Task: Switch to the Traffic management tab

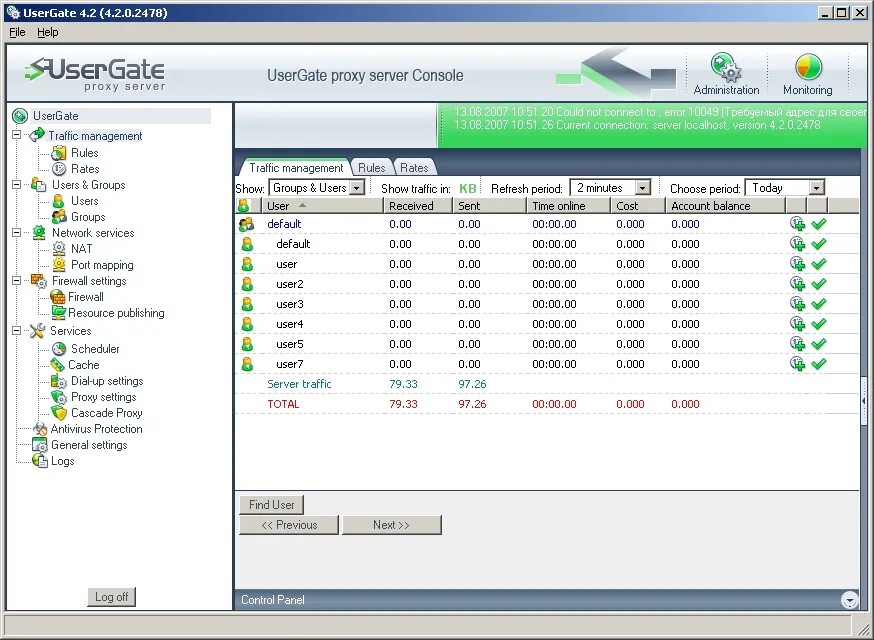Action: coord(295,168)
